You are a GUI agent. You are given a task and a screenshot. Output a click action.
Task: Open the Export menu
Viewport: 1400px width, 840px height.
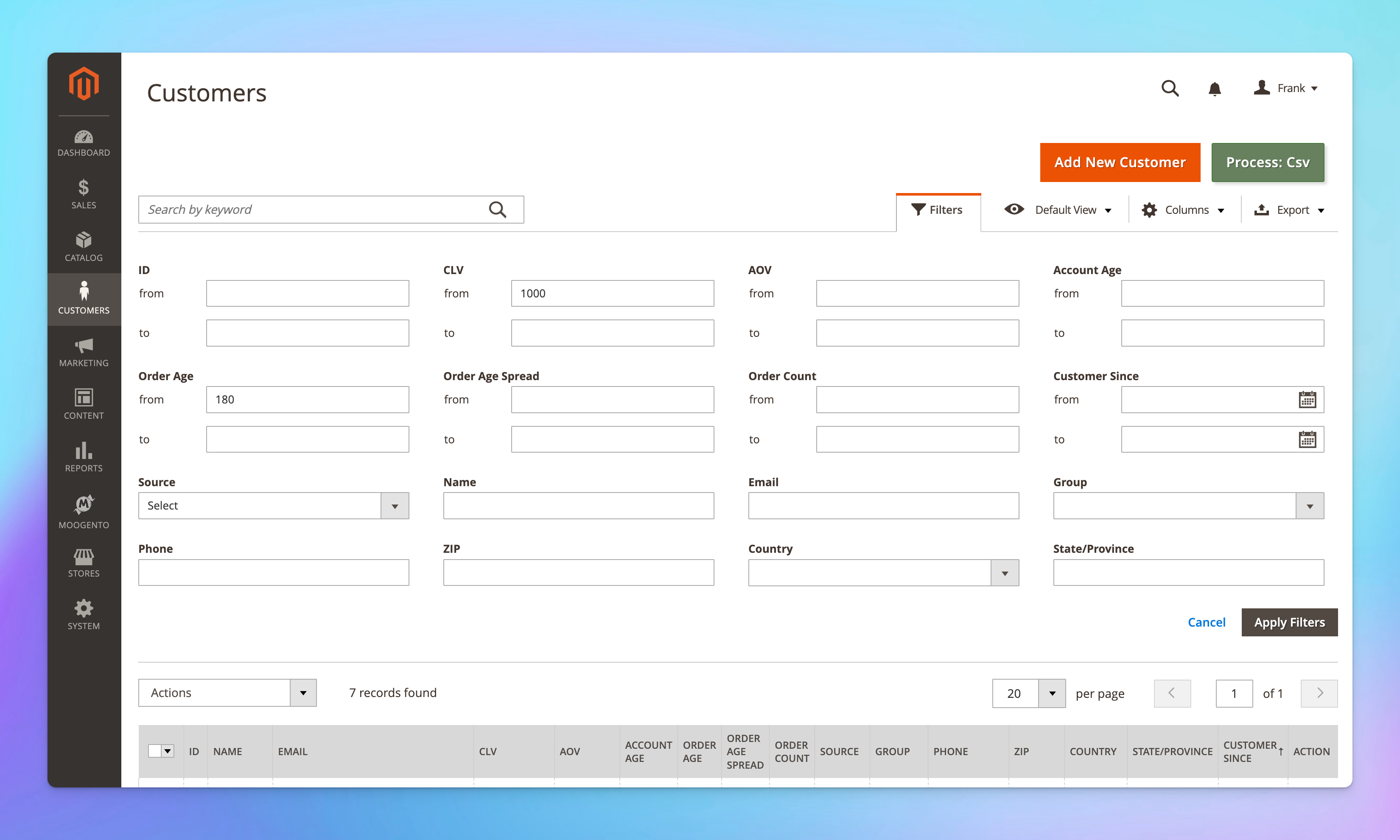coord(1291,210)
